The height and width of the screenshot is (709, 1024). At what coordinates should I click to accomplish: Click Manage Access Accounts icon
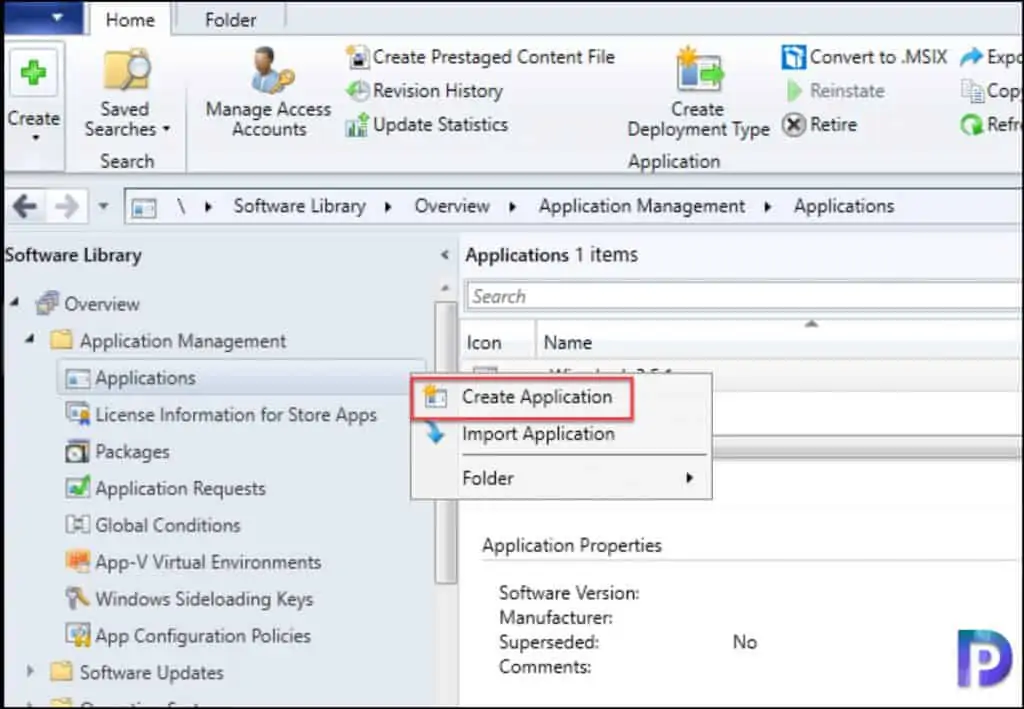[270, 69]
